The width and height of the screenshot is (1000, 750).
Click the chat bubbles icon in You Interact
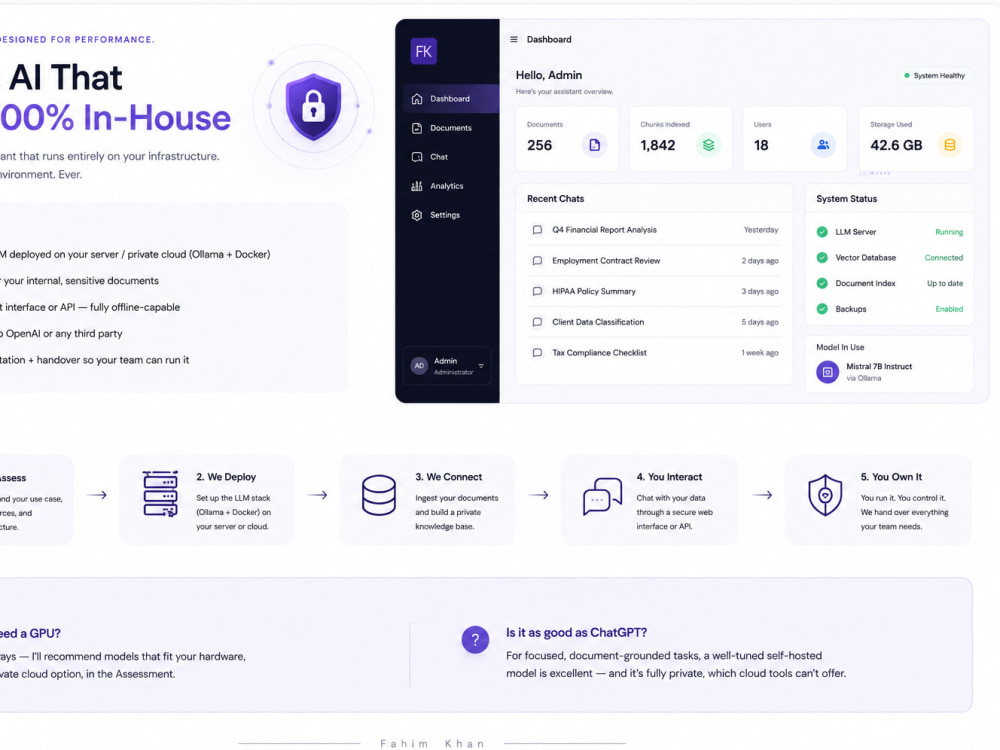(602, 496)
